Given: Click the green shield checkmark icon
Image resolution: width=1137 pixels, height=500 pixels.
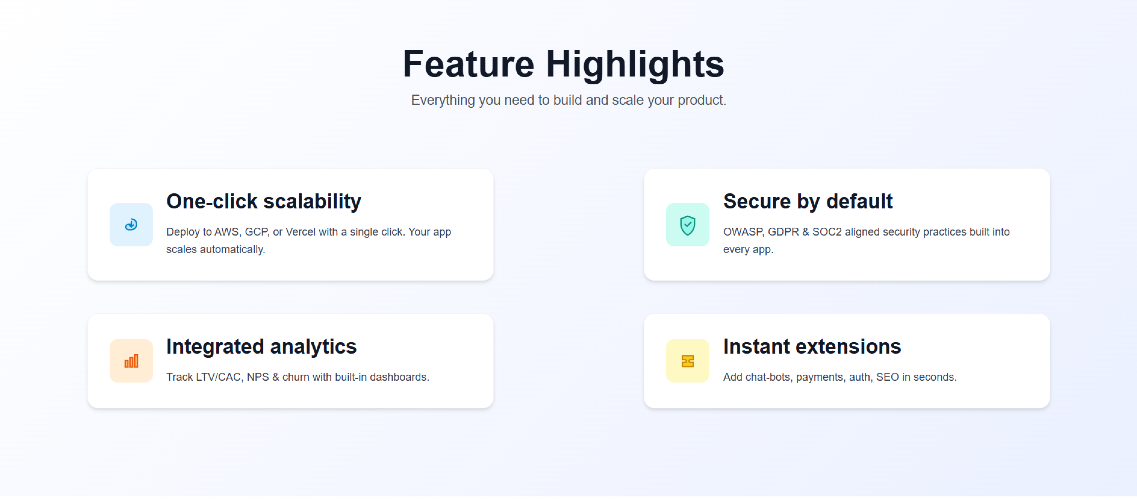Looking at the screenshot, I should coord(687,225).
